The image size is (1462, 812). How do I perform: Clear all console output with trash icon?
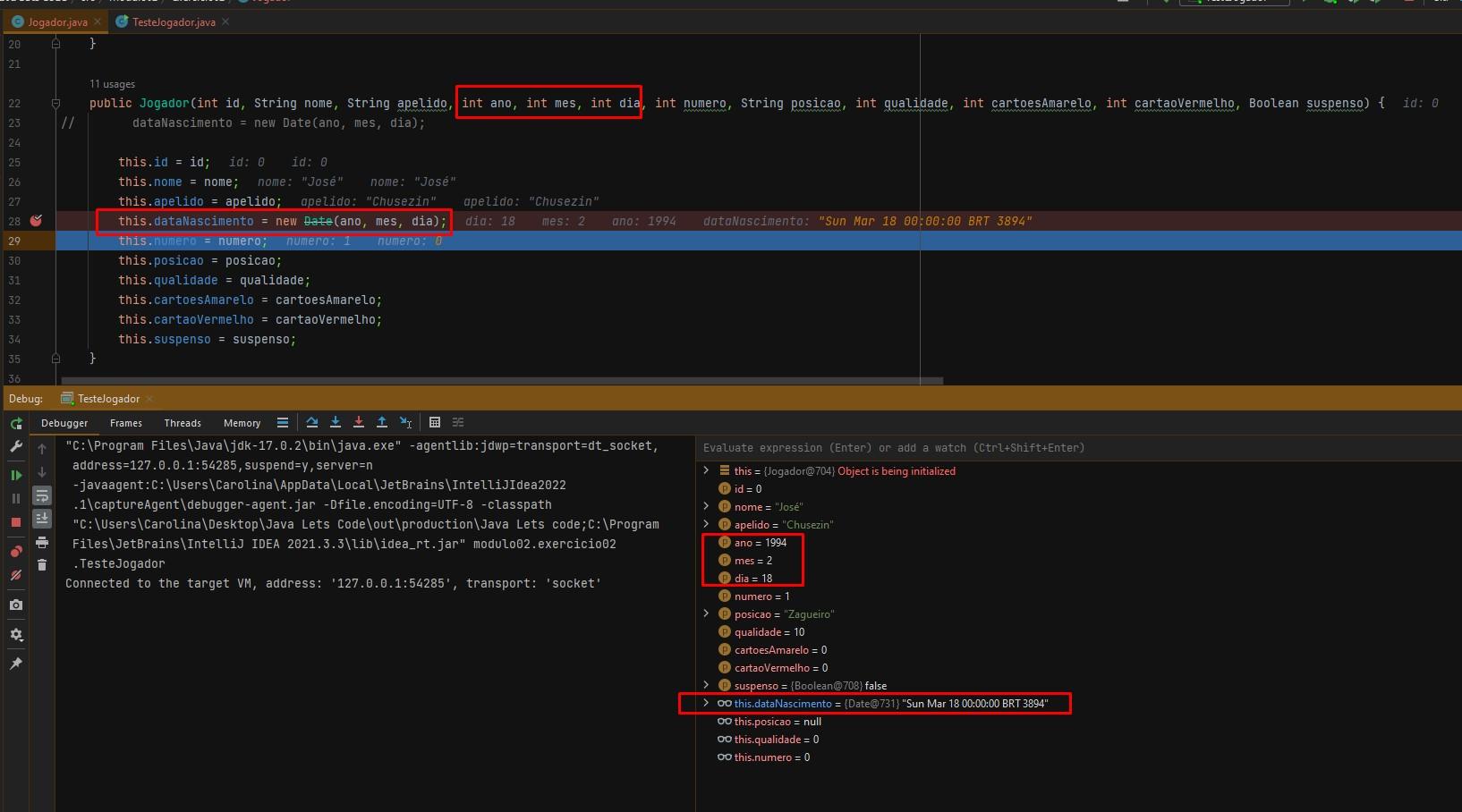(x=42, y=564)
